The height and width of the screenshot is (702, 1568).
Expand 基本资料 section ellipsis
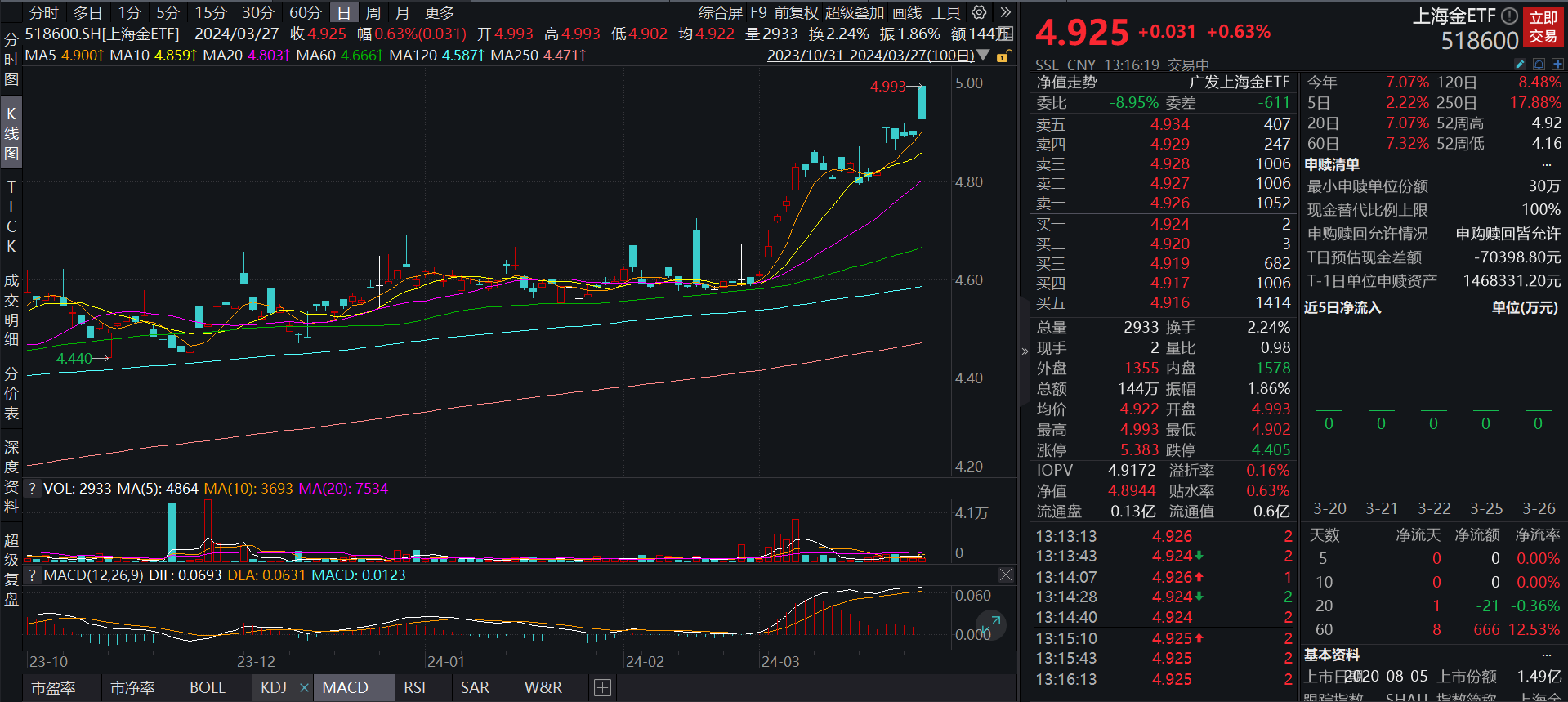[1546, 655]
